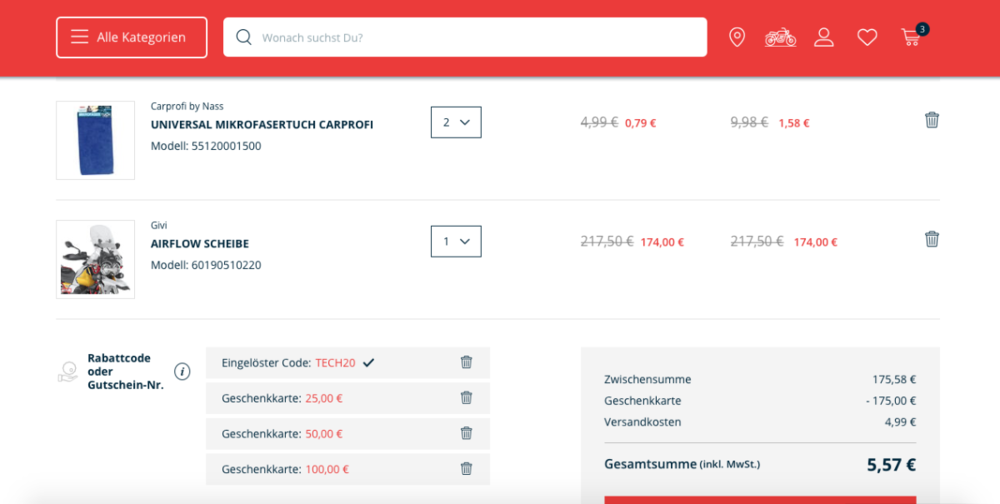
Task: Open the wishlist heart icon
Action: 867,37
